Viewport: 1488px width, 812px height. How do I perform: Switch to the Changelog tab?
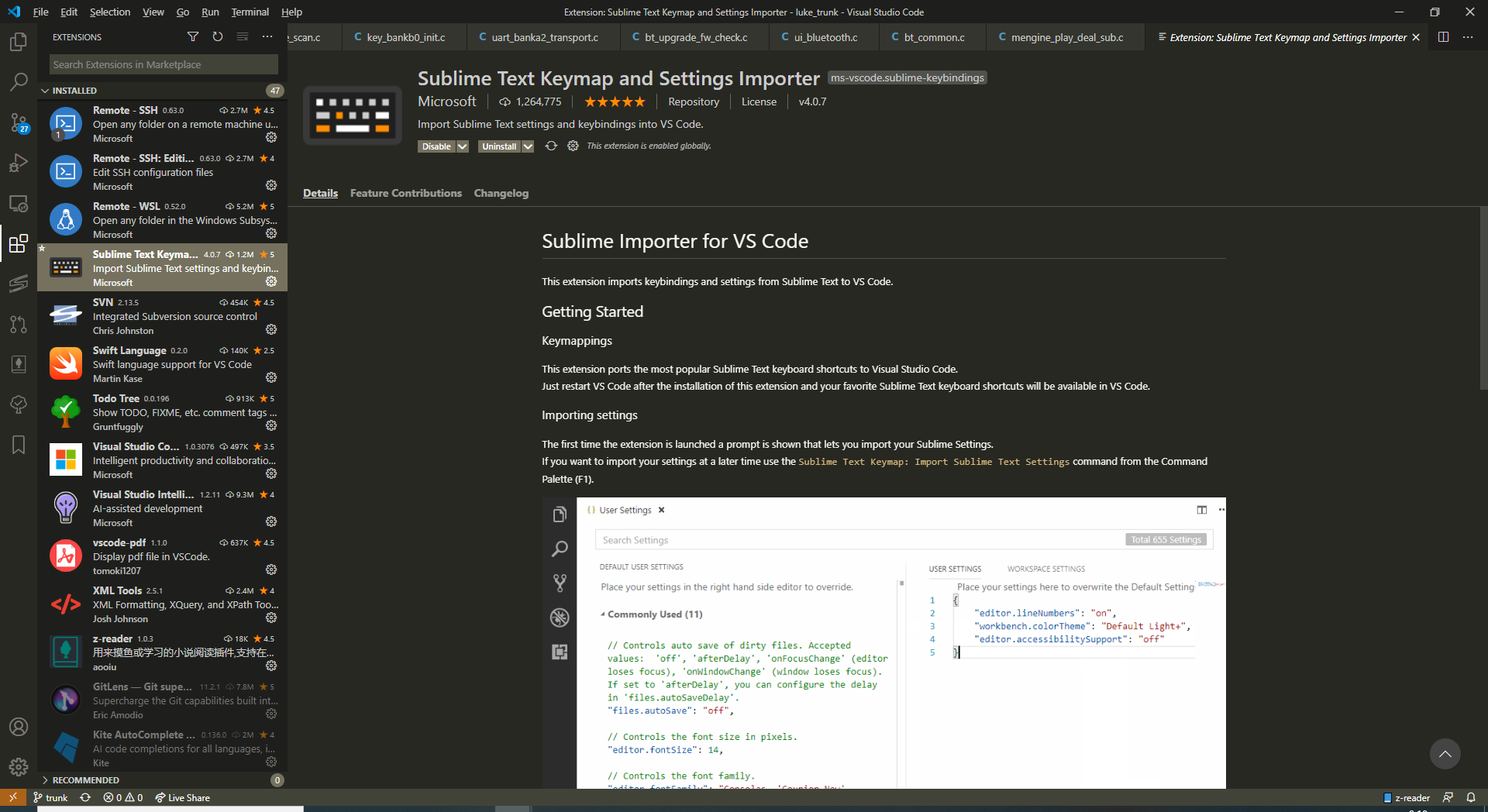coord(501,193)
